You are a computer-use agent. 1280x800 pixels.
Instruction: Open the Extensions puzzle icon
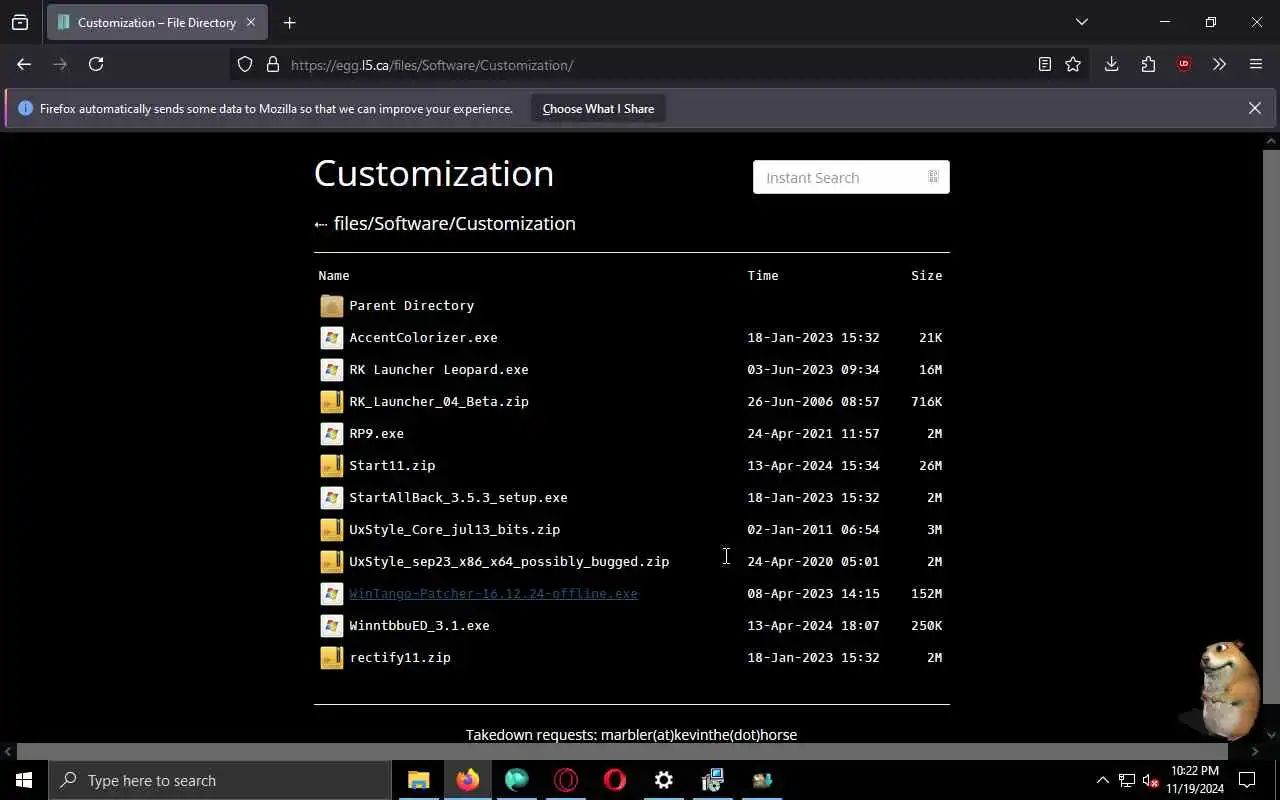(x=1148, y=64)
